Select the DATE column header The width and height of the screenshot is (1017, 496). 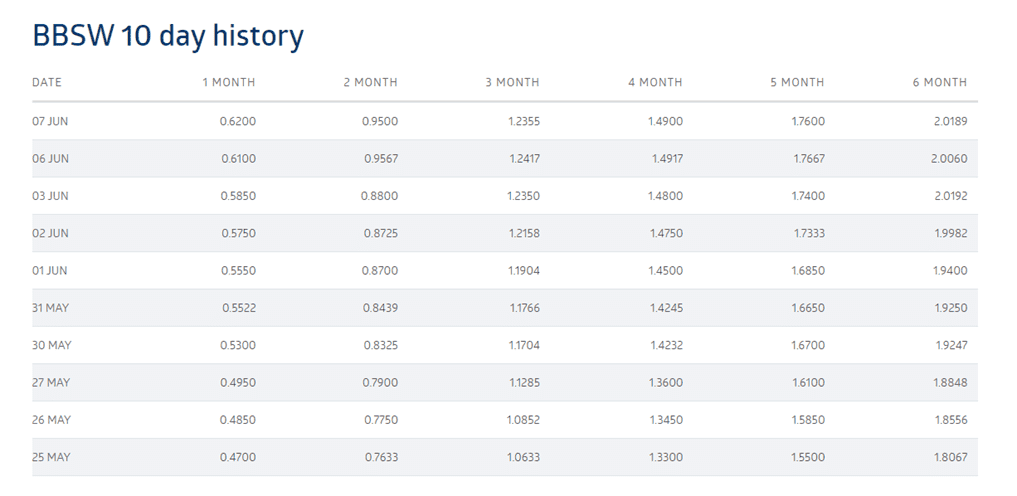tap(47, 82)
